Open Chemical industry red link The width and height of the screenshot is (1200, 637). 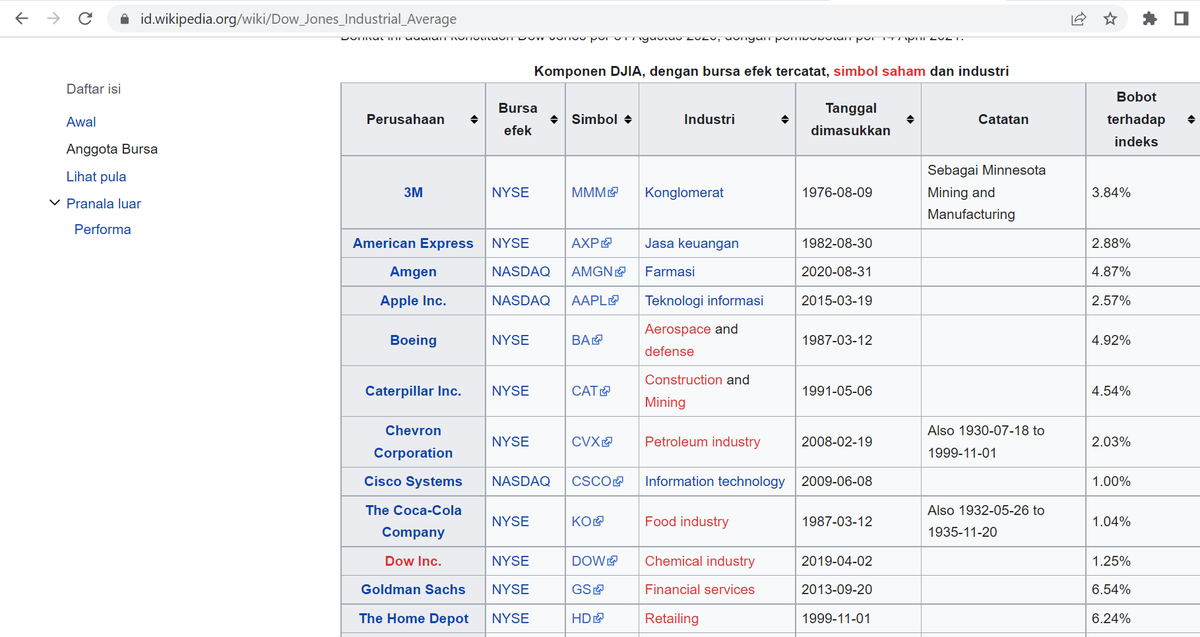pyautogui.click(x=700, y=562)
